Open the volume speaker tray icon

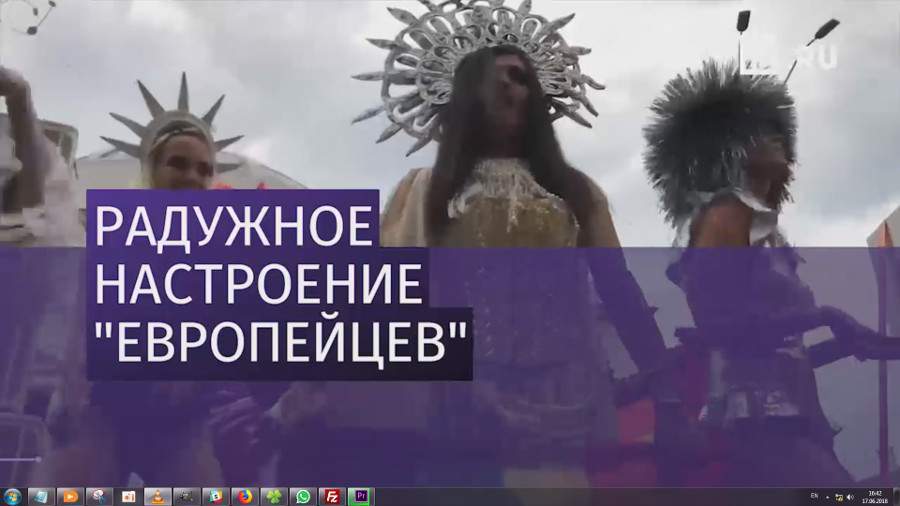coord(850,497)
